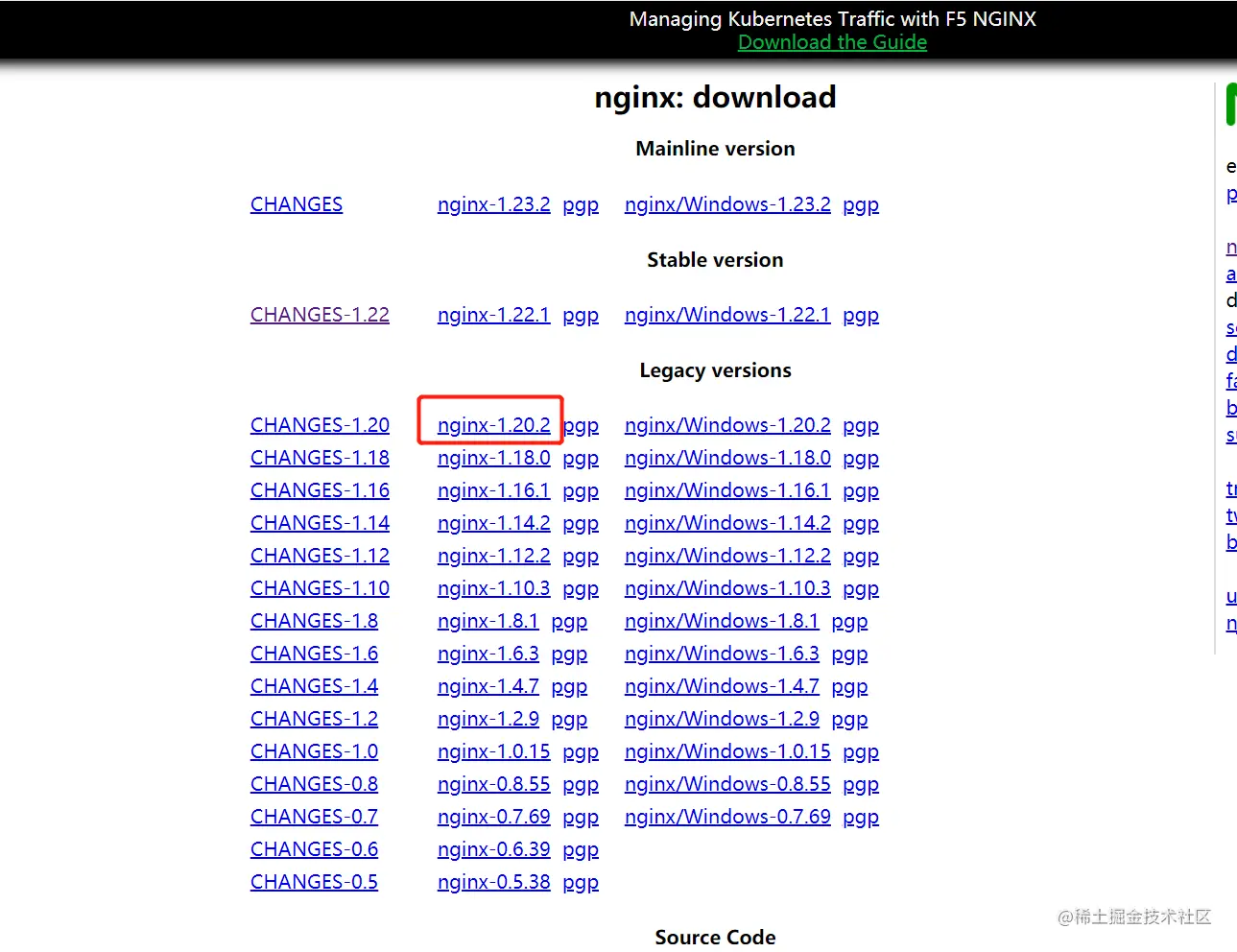Open pgp signature for nginx-1.22.1
1237x952 pixels.
point(581,316)
